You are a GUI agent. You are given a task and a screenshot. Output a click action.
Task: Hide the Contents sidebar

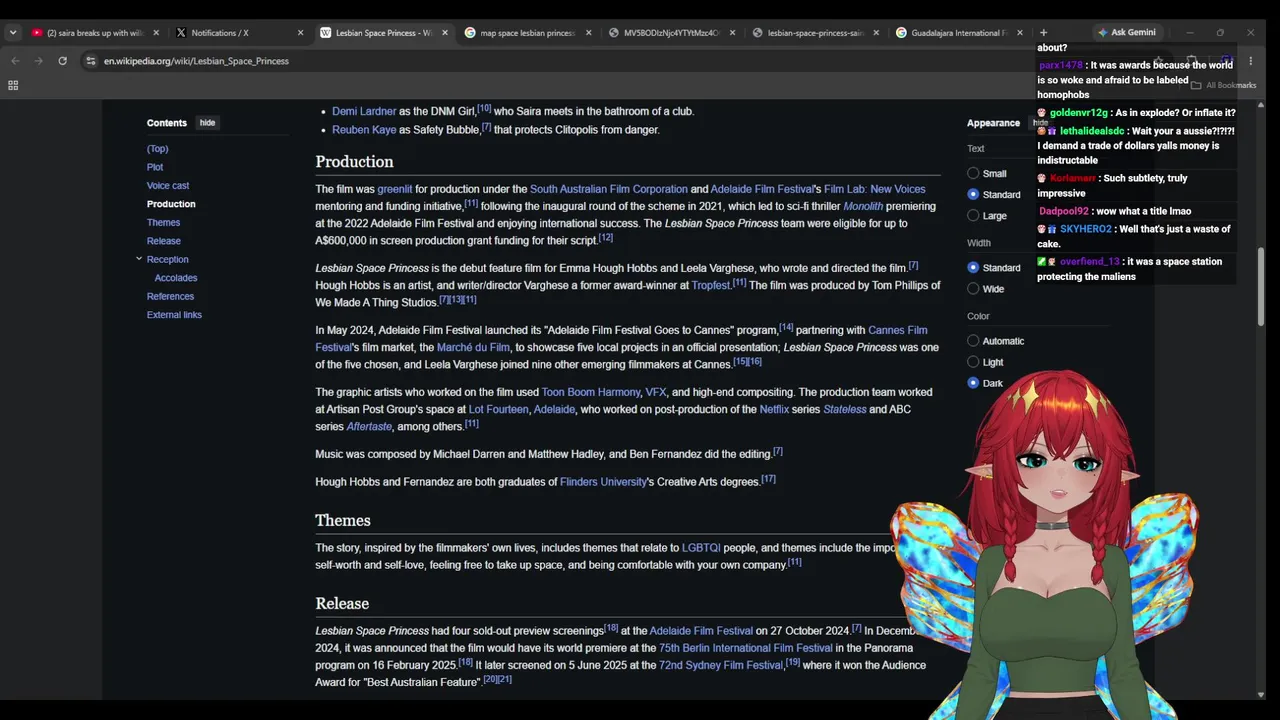[x=207, y=123]
